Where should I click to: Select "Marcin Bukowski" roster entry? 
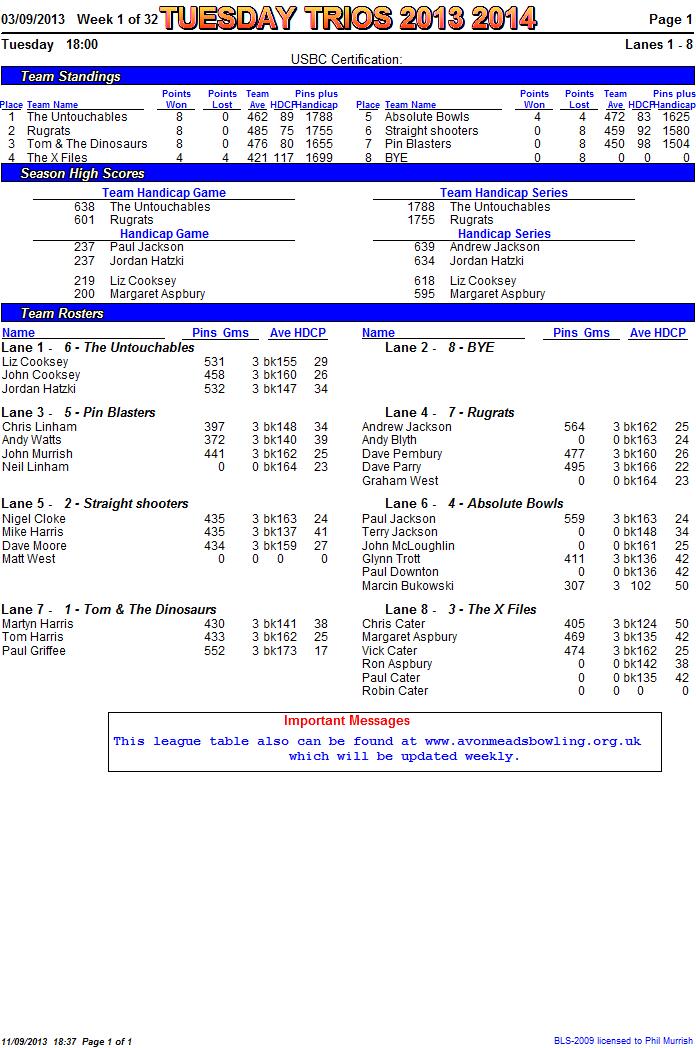[x=408, y=585]
